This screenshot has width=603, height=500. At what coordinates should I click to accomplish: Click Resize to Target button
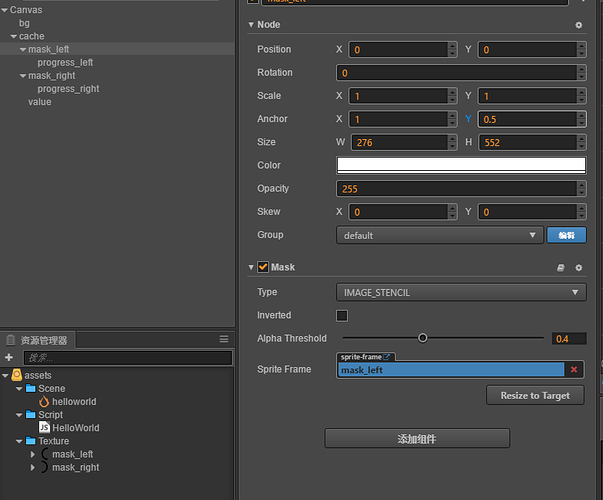[535, 395]
